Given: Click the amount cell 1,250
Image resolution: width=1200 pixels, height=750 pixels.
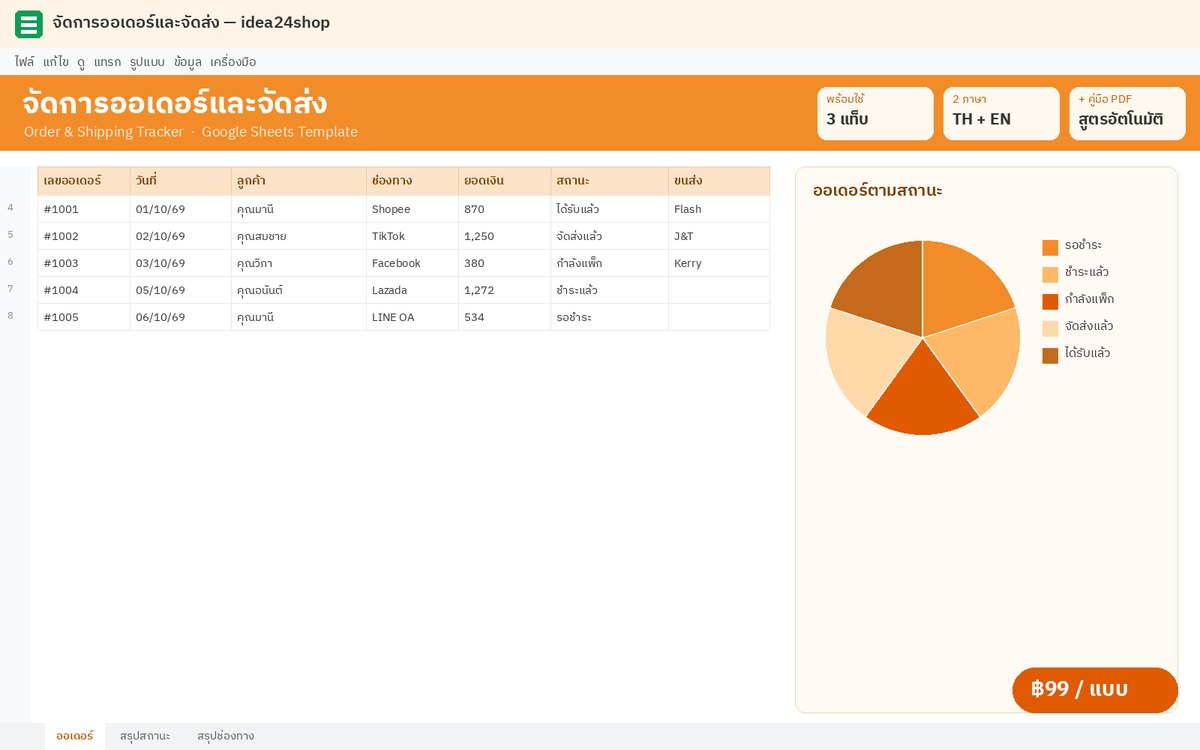Looking at the screenshot, I should point(504,236).
